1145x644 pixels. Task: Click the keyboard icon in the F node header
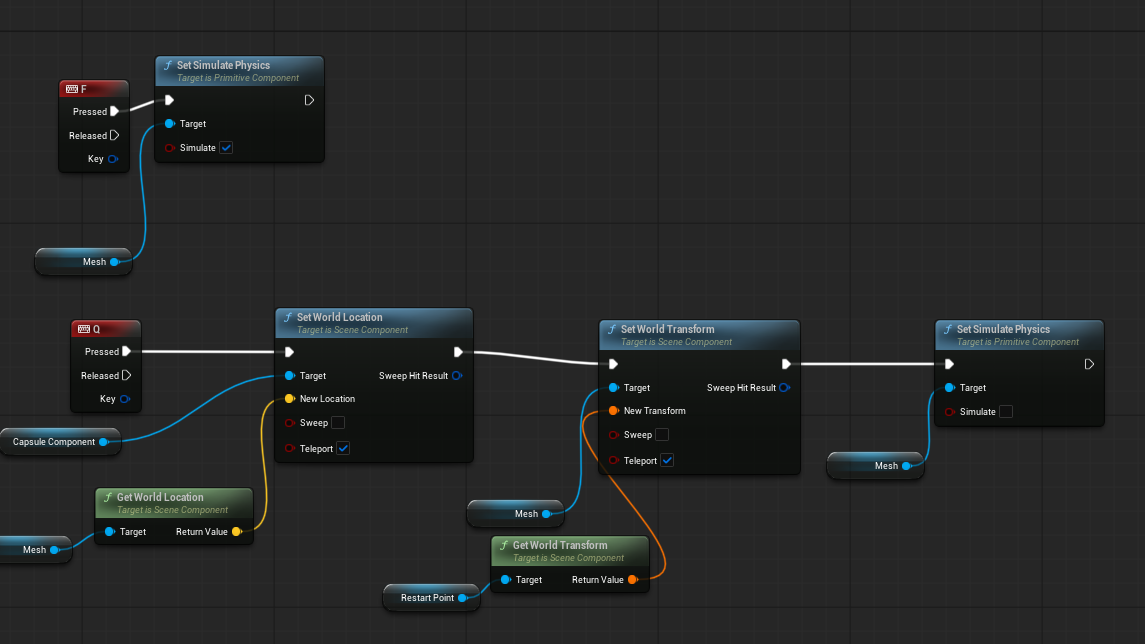point(72,89)
